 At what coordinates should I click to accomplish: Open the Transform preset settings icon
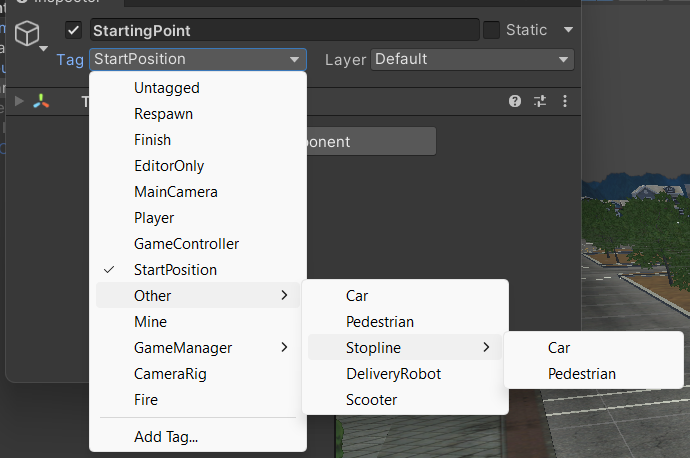point(540,101)
